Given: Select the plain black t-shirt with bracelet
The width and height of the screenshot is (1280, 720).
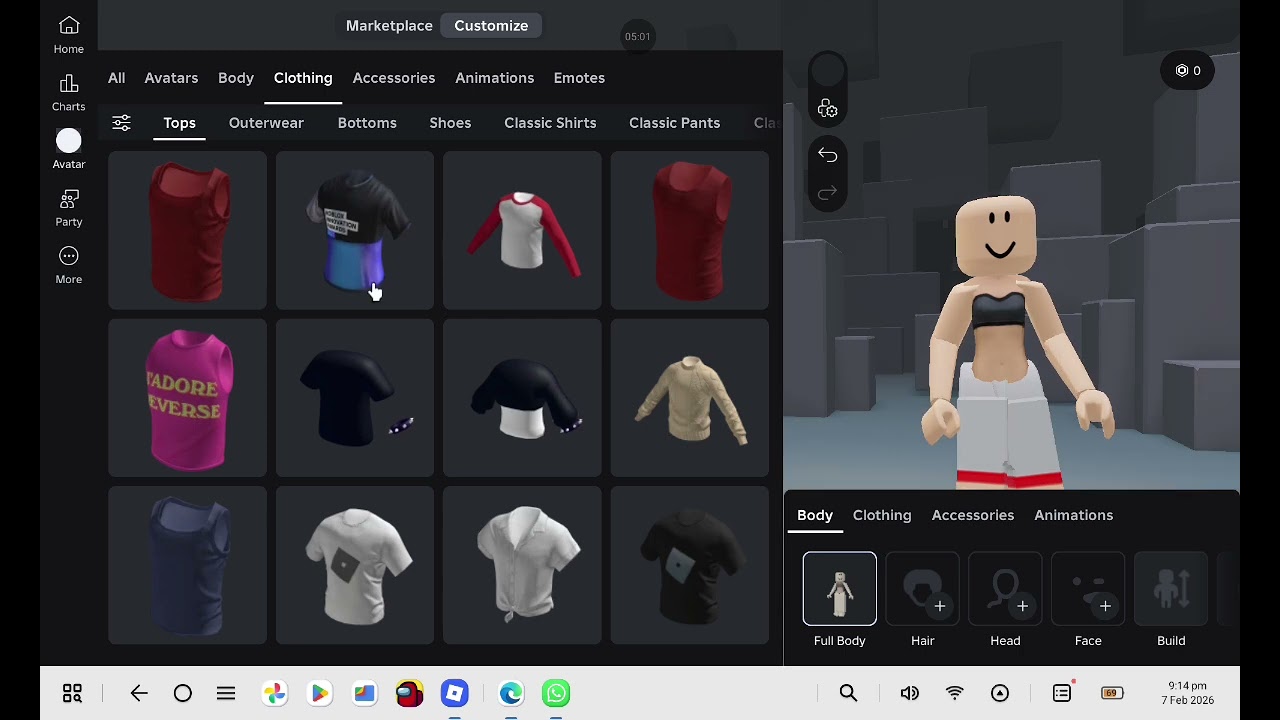Looking at the screenshot, I should 355,398.
